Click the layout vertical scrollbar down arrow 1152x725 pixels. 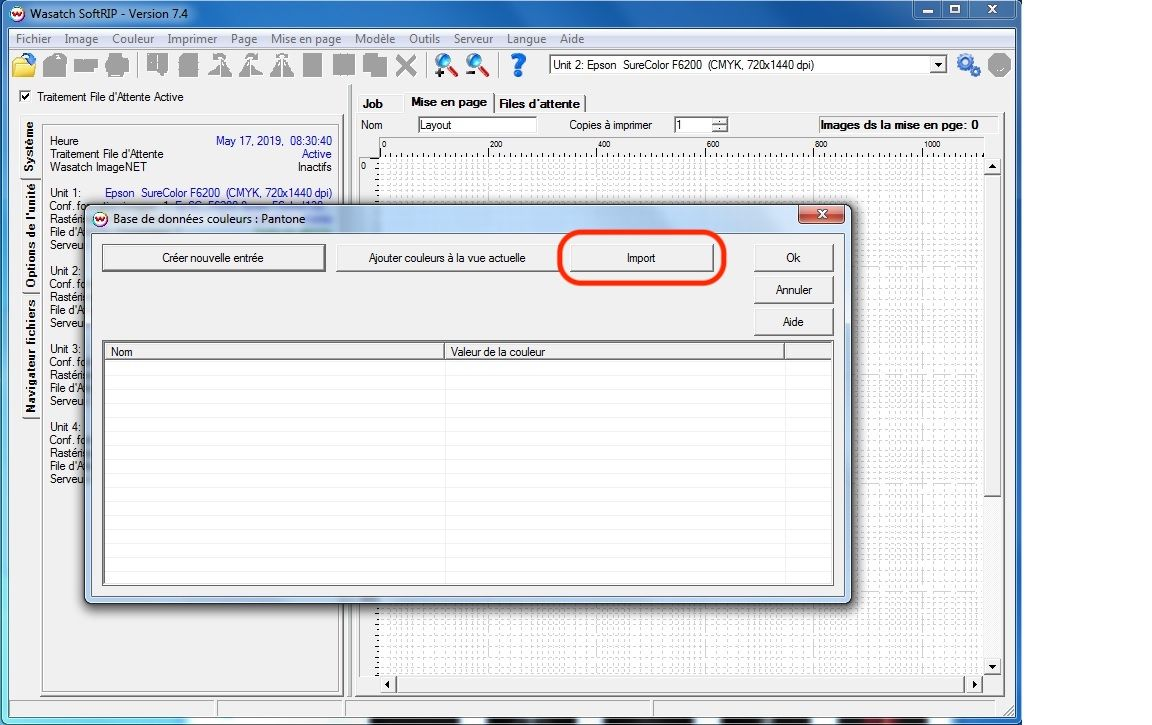tap(993, 667)
